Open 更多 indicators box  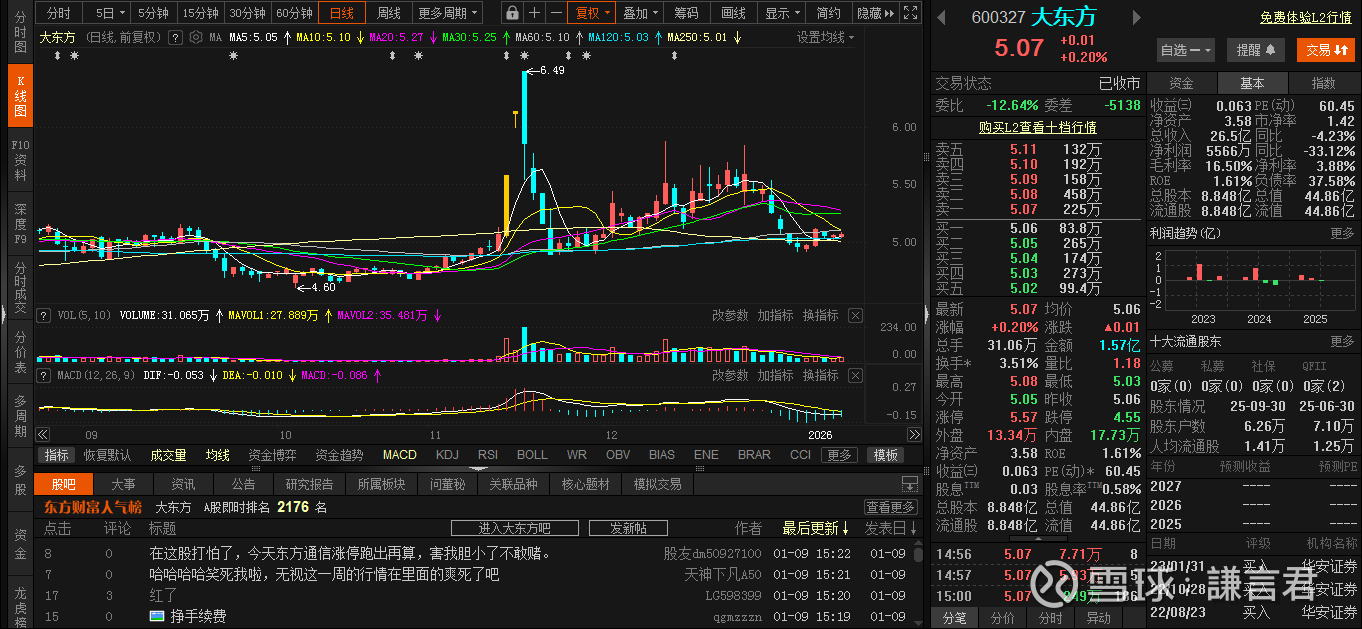tap(839, 455)
